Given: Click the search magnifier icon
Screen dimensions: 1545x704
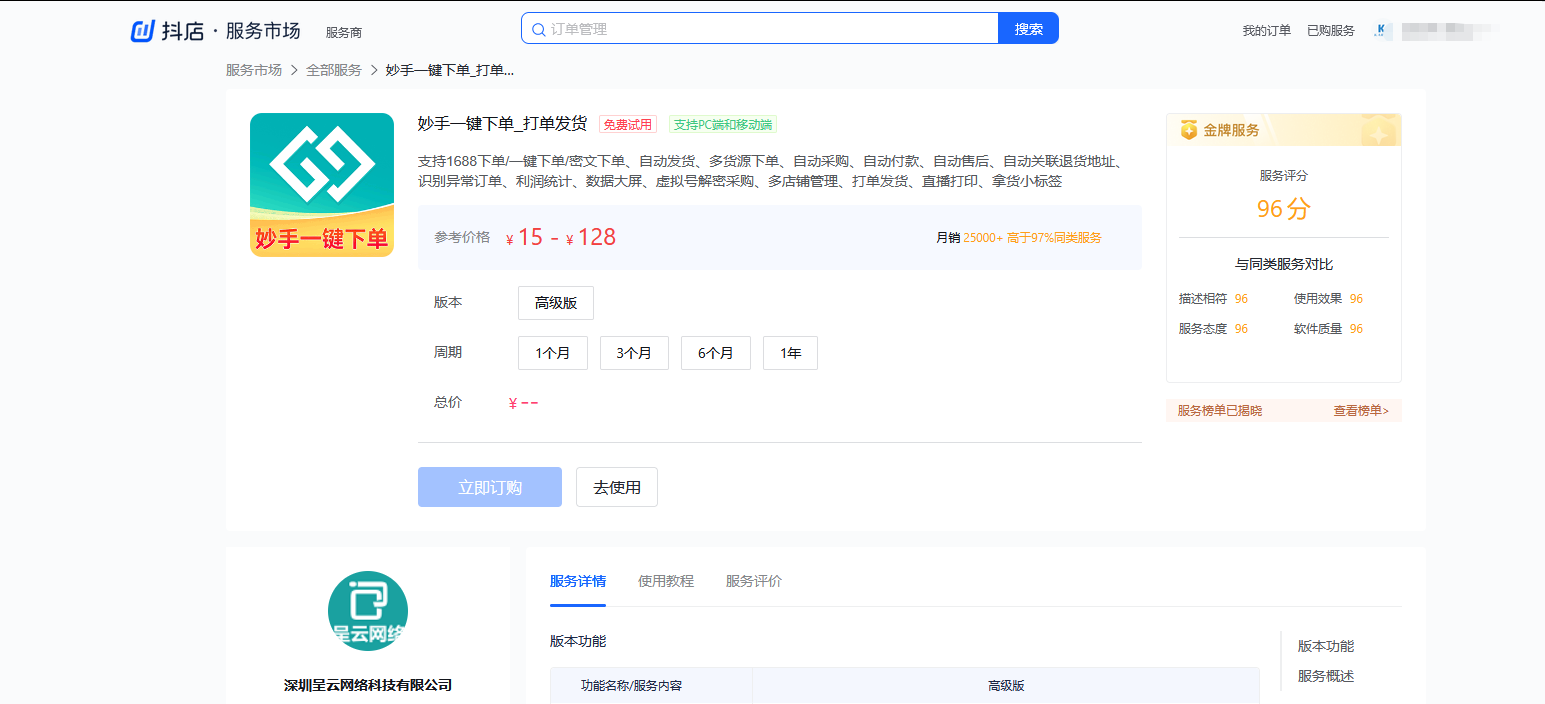Looking at the screenshot, I should 539,30.
